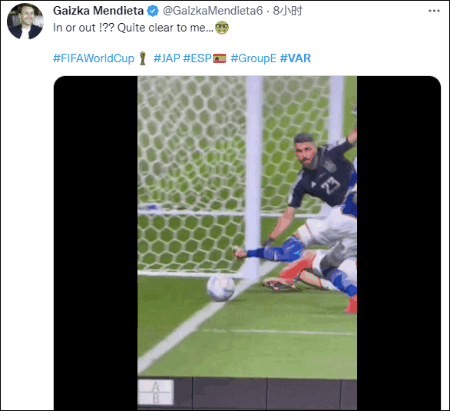Open the bold #VAR hashtag
The width and height of the screenshot is (450, 411).
(x=295, y=58)
